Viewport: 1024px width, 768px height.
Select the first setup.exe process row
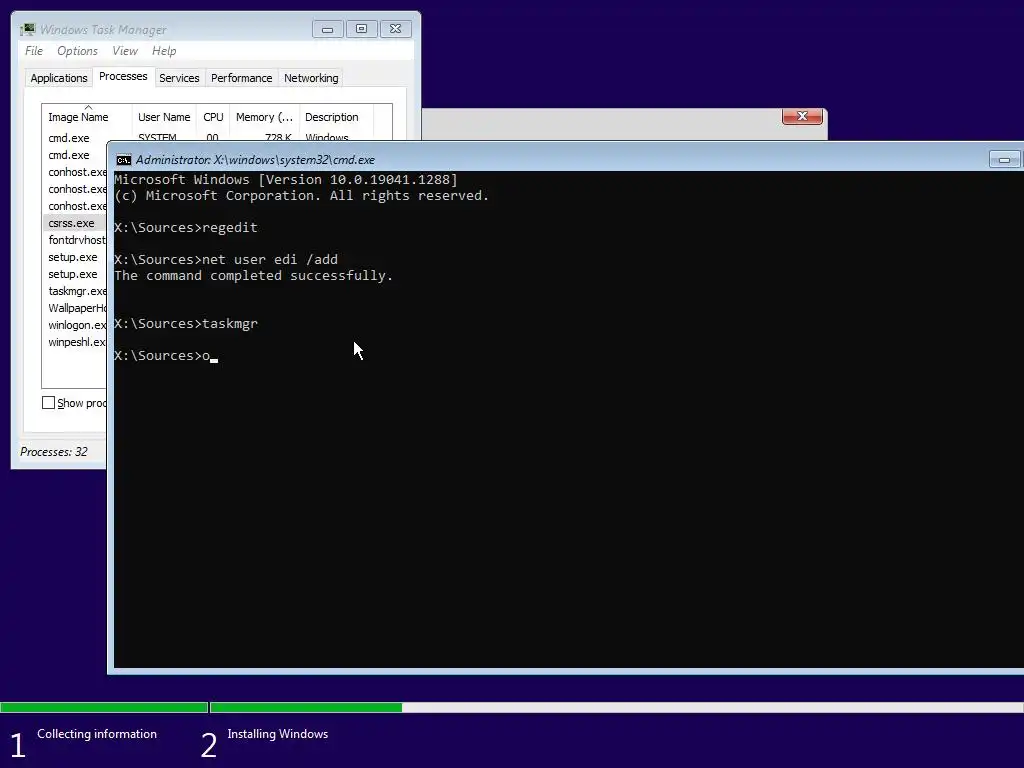coord(75,257)
